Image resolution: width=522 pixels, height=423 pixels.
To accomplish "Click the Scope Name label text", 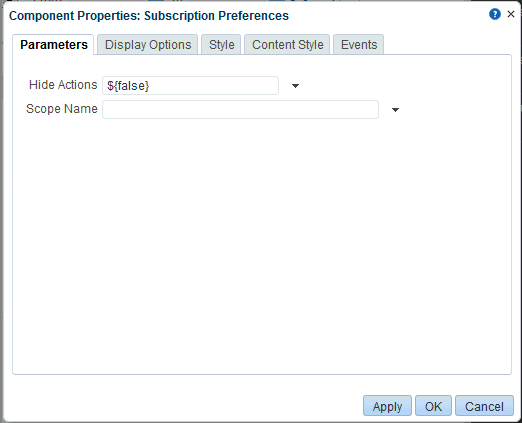I will pyautogui.click(x=62, y=109).
